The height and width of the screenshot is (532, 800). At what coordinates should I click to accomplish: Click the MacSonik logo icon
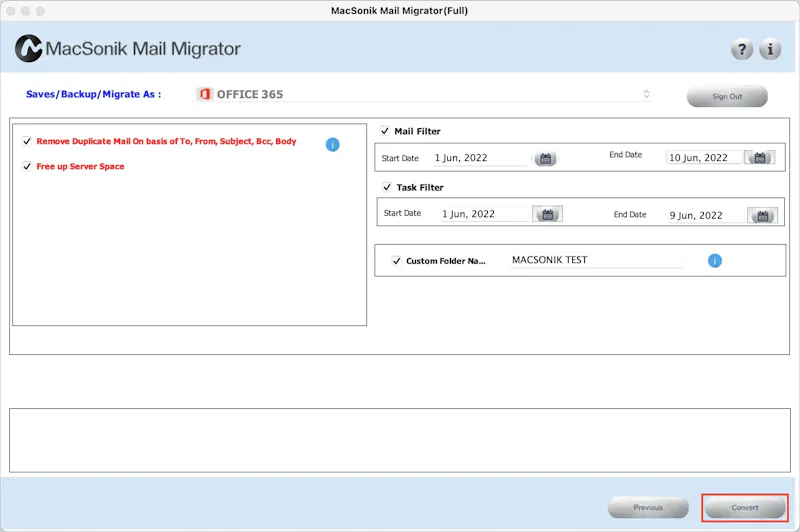pos(29,48)
